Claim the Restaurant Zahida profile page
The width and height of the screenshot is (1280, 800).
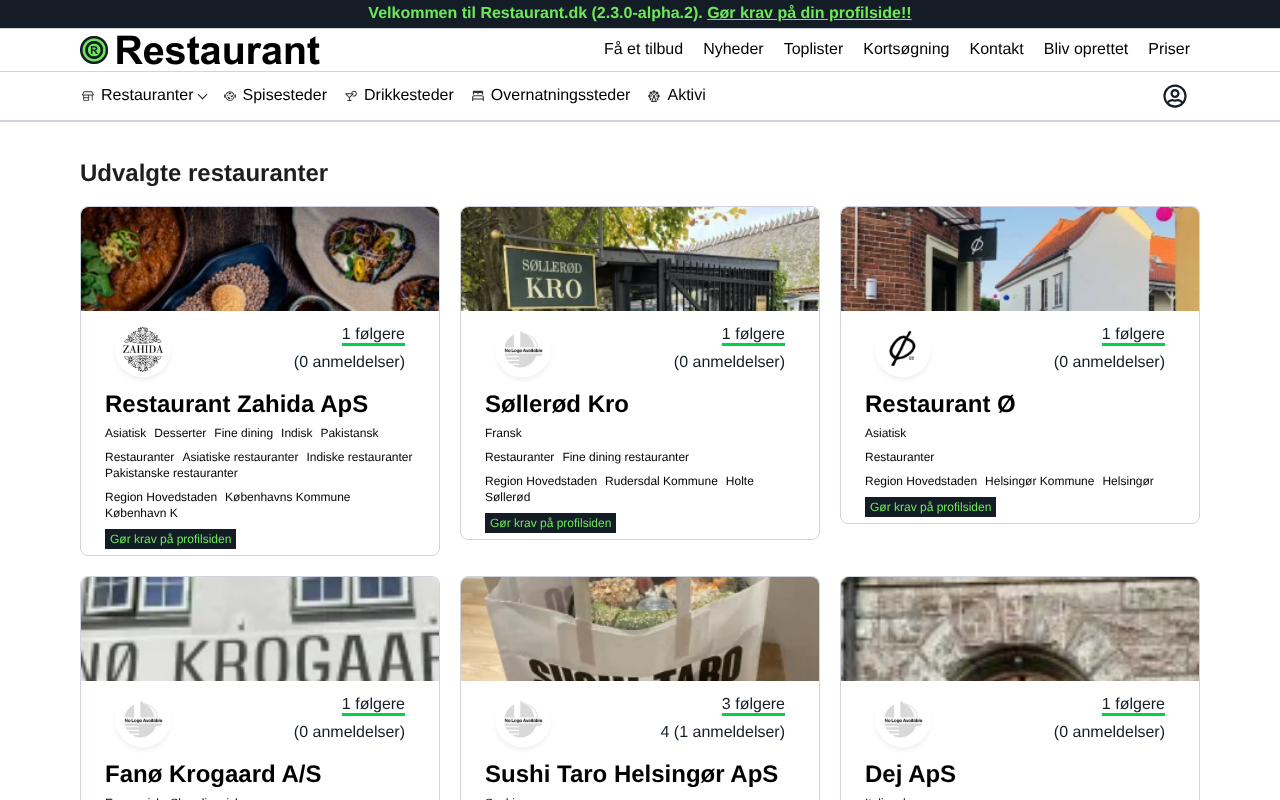coord(170,539)
